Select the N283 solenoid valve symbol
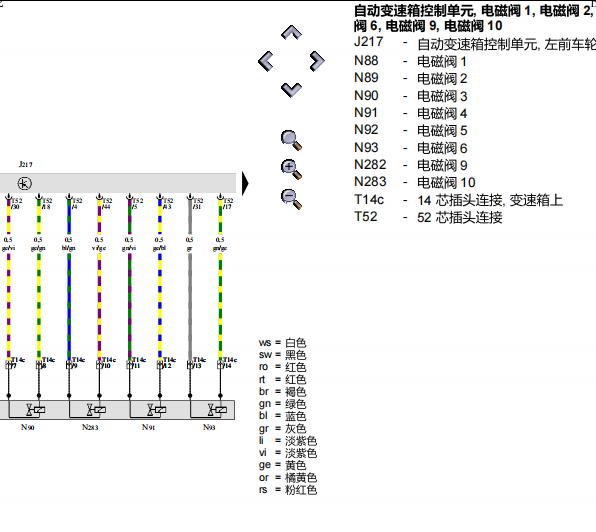This screenshot has width=596, height=532. coord(96,410)
